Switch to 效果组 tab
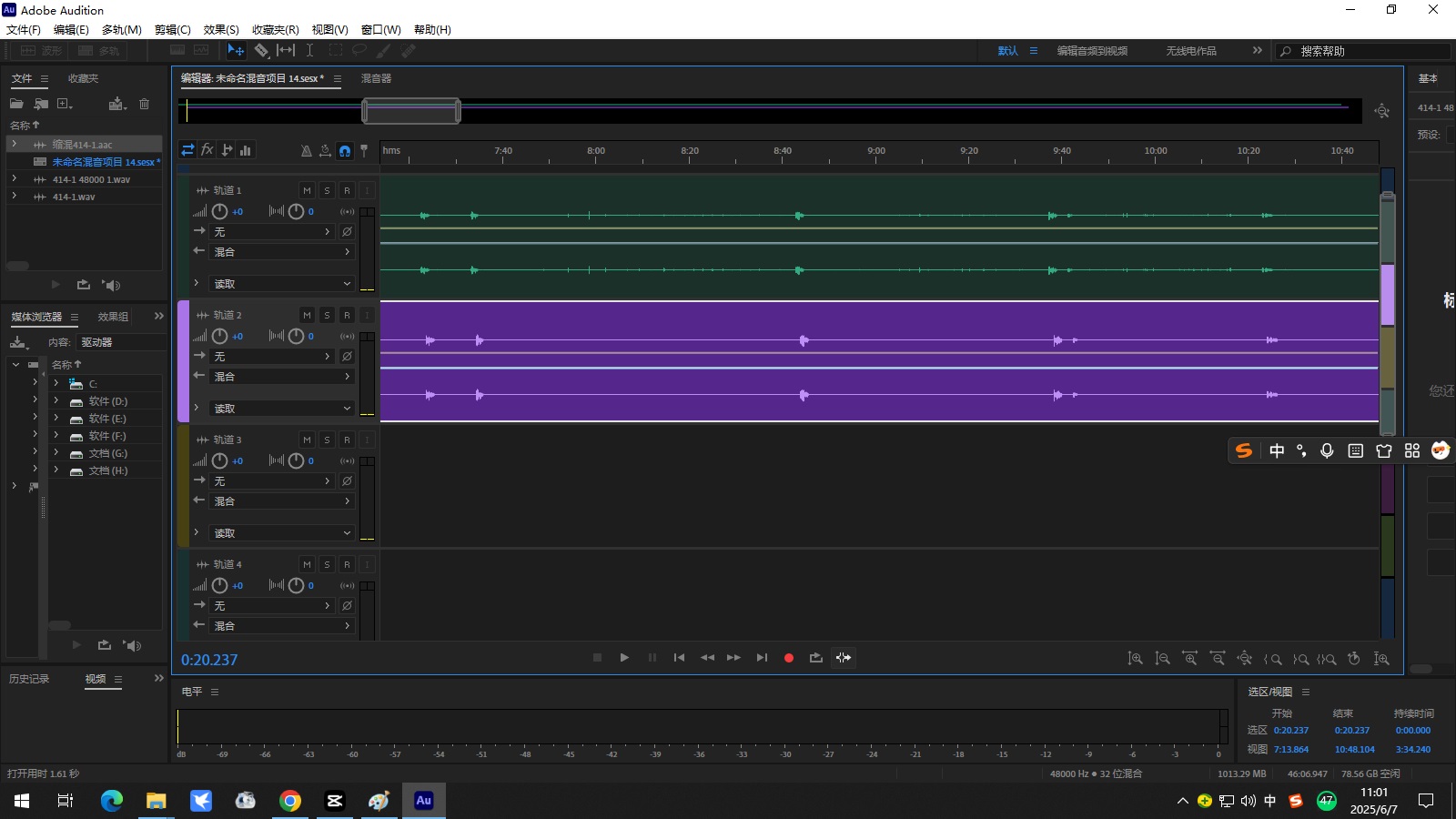The image size is (1456, 819). click(113, 317)
